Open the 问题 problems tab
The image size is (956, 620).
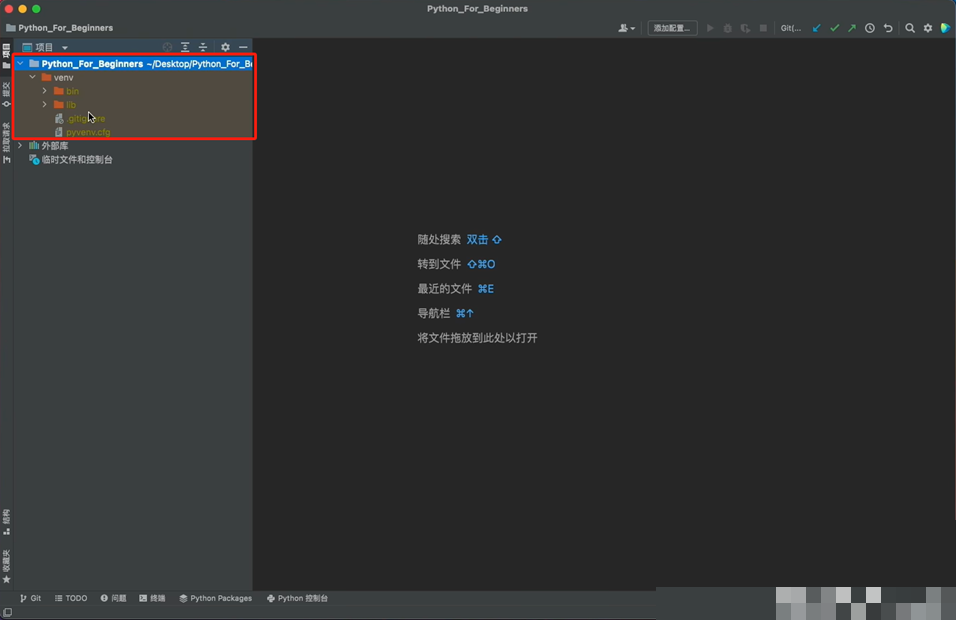point(113,599)
